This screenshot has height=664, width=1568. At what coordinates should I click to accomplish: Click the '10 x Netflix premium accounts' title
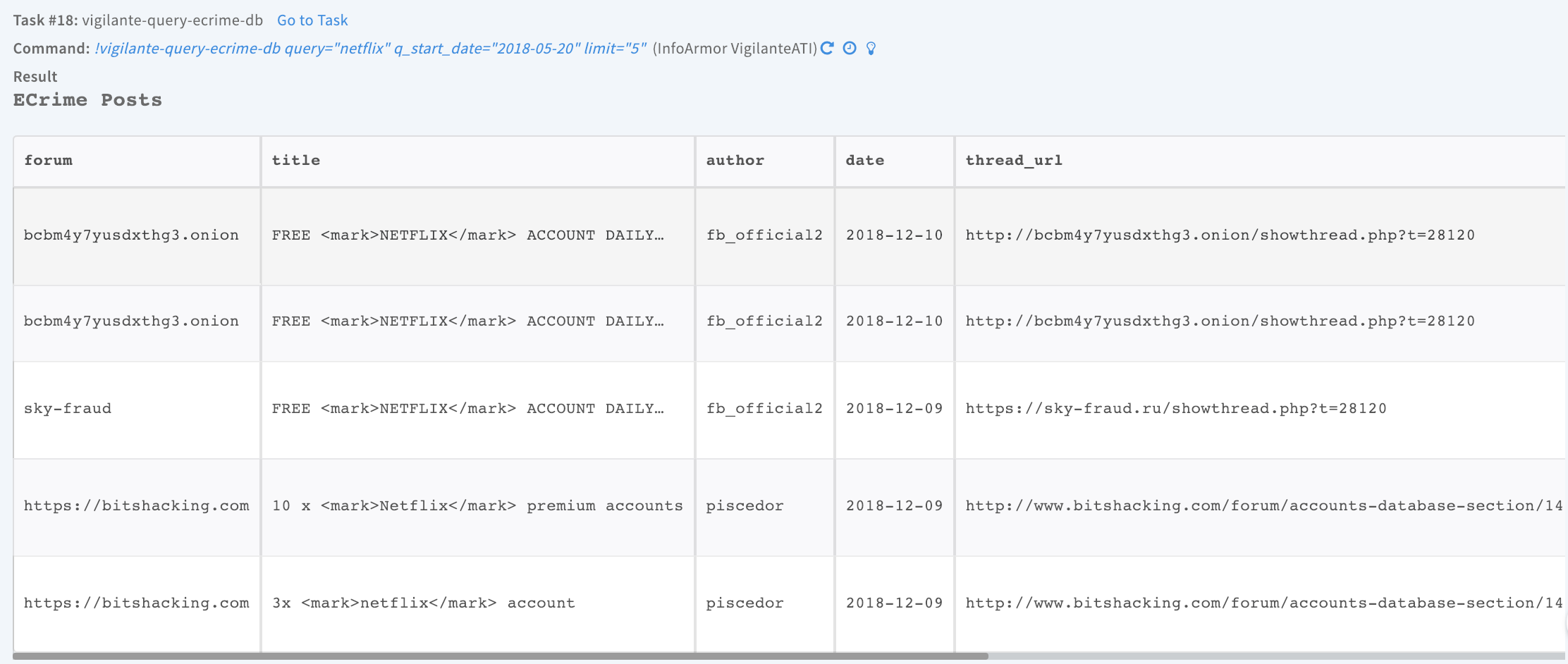[x=477, y=505]
